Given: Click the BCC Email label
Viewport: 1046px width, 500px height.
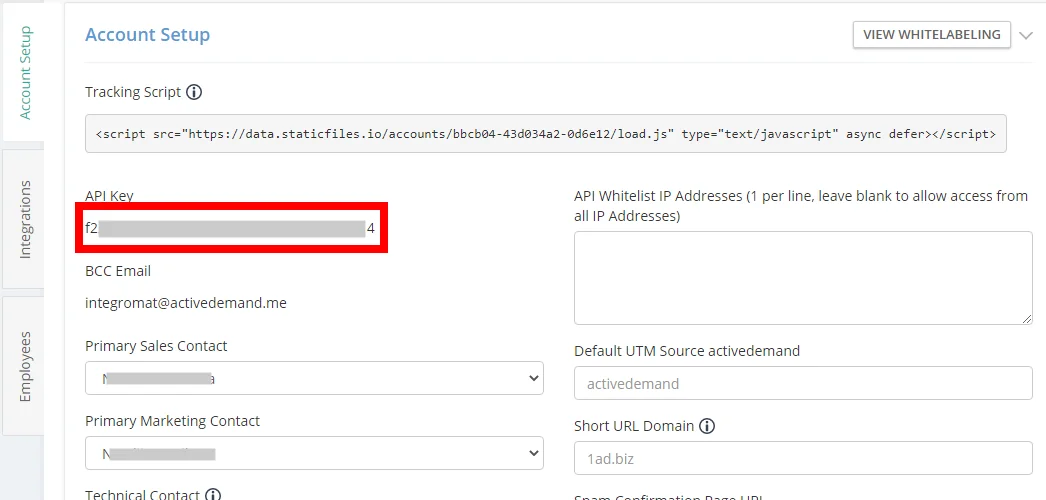Looking at the screenshot, I should 118,271.
